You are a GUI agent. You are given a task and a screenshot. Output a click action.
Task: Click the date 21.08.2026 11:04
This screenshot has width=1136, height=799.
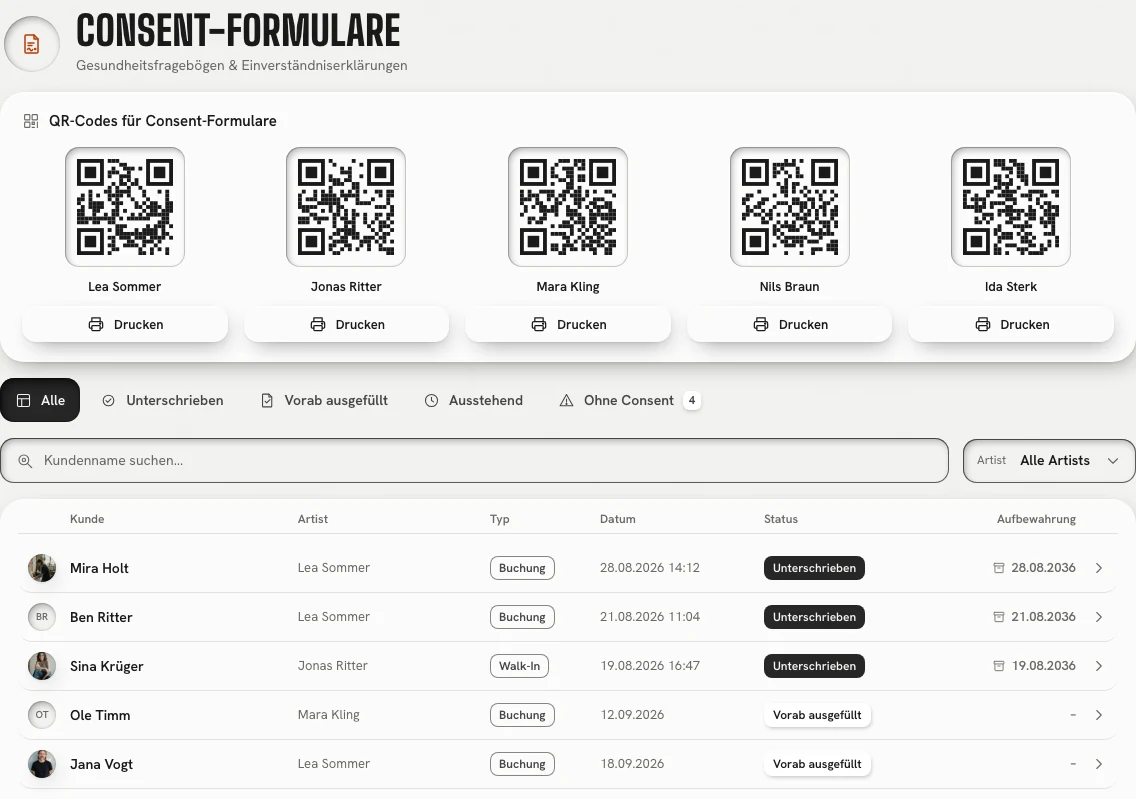click(x=650, y=617)
